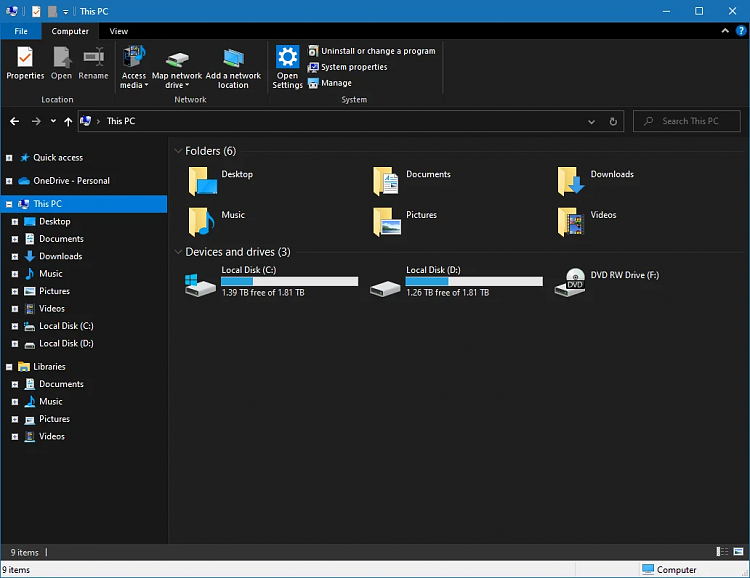Open Help via the question mark icon
The height and width of the screenshot is (578, 750).
pyautogui.click(x=741, y=31)
